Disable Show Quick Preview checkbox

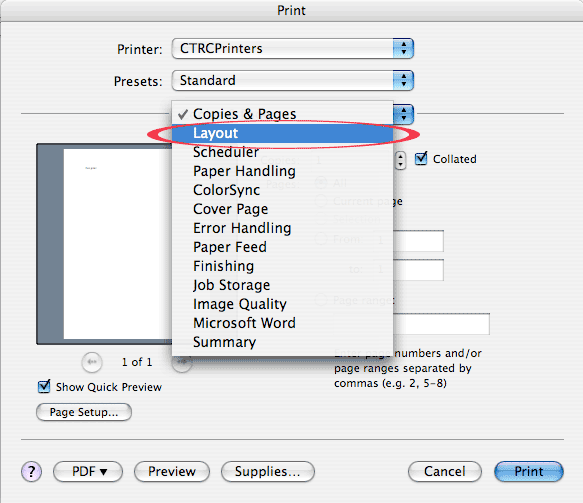[x=44, y=387]
